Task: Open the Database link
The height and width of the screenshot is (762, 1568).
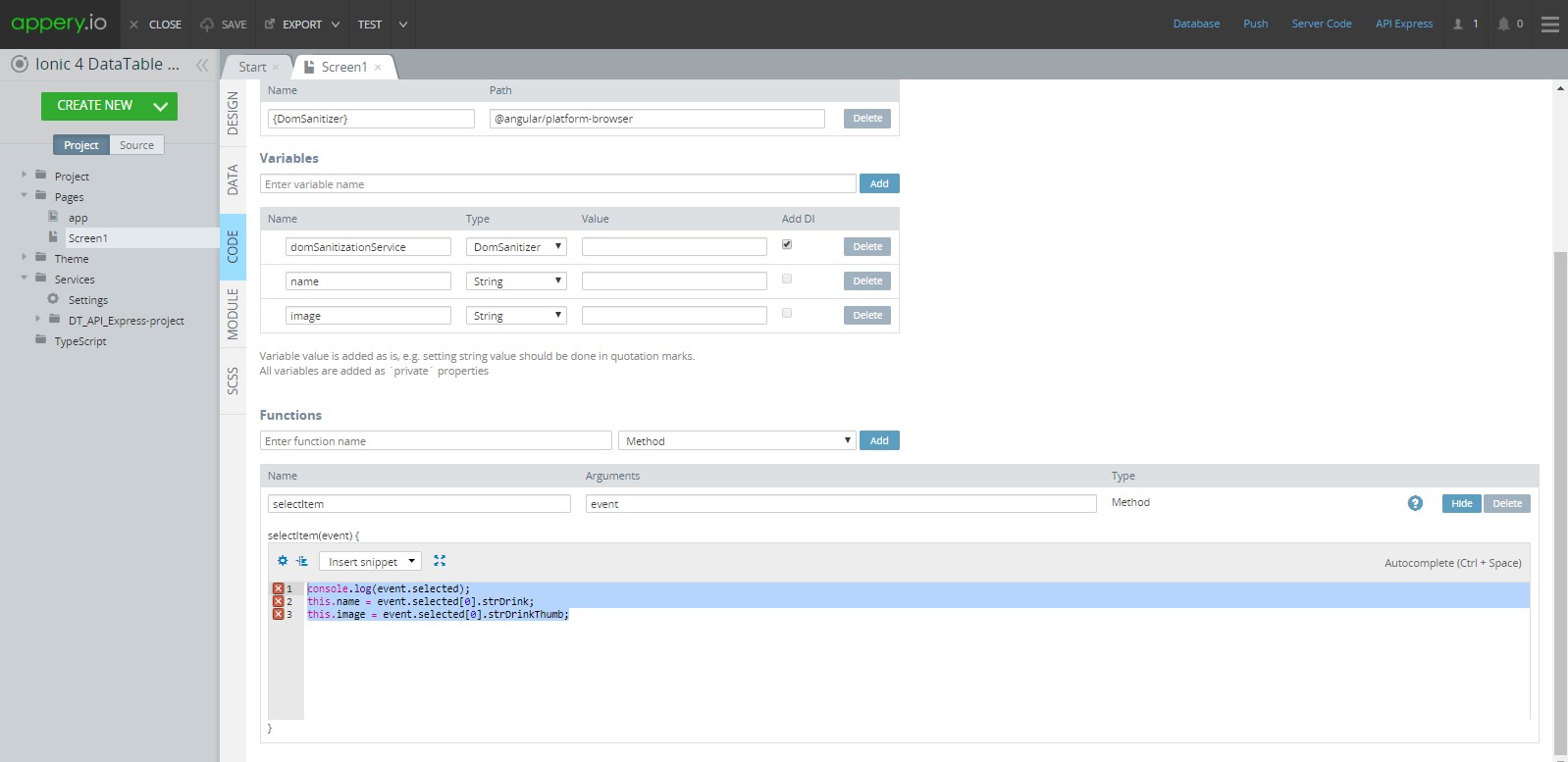Action: pyautogui.click(x=1196, y=25)
